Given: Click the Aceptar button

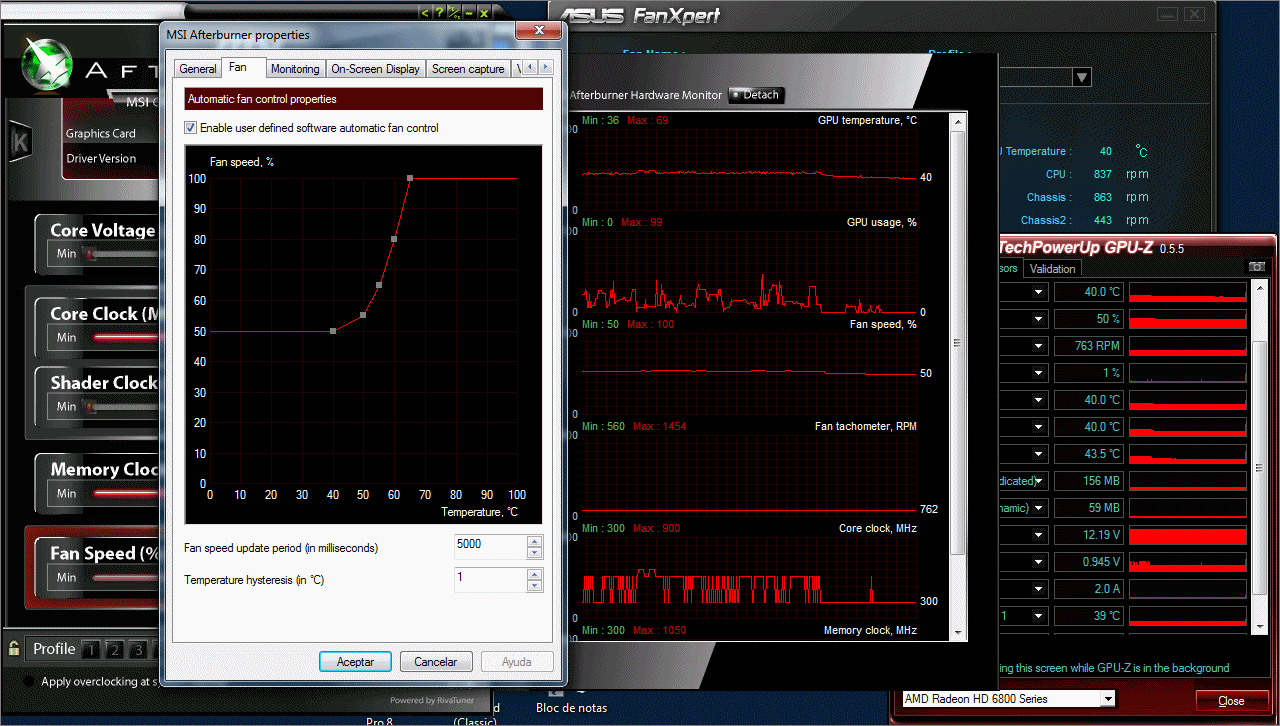Looking at the screenshot, I should (355, 662).
